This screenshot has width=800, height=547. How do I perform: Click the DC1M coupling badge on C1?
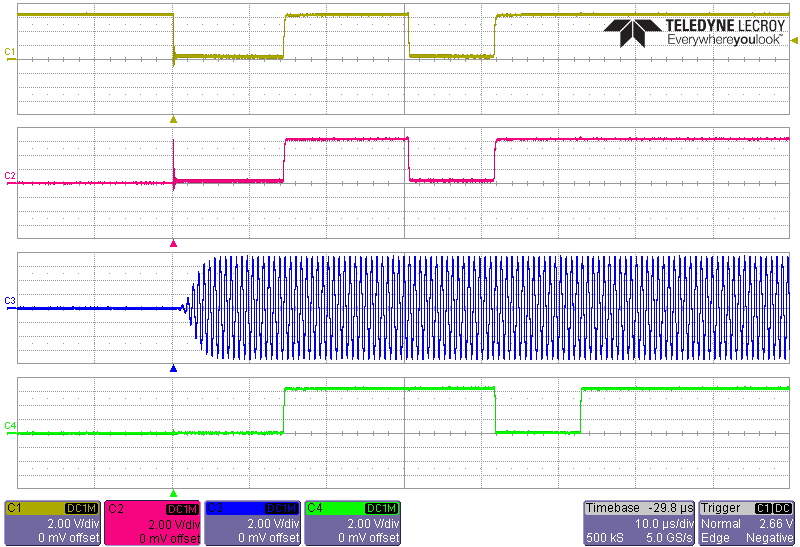(80, 508)
